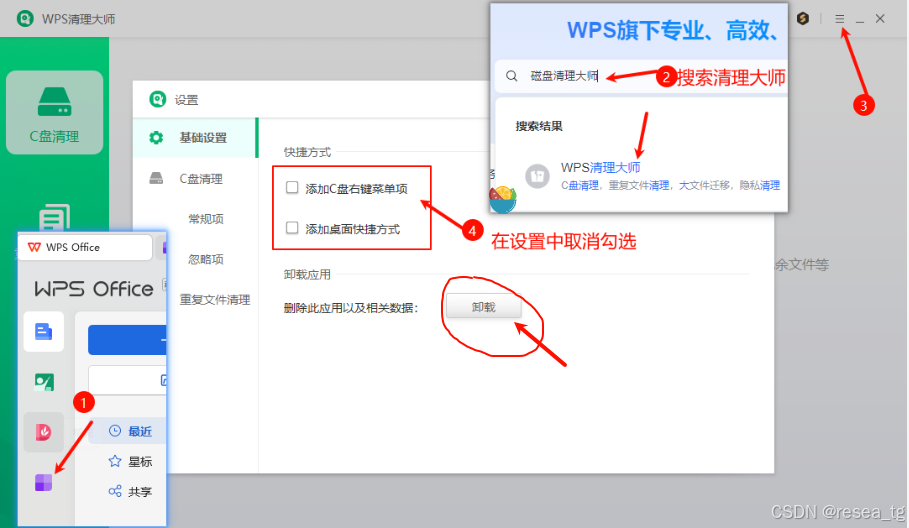This screenshot has width=909, height=528.
Task: Click the star icon beside 星标
Action: point(115,461)
